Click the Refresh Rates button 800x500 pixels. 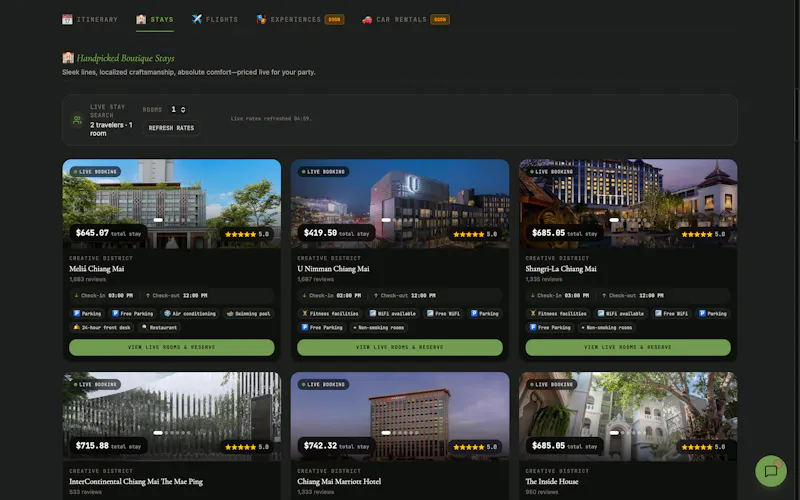pyautogui.click(x=171, y=128)
